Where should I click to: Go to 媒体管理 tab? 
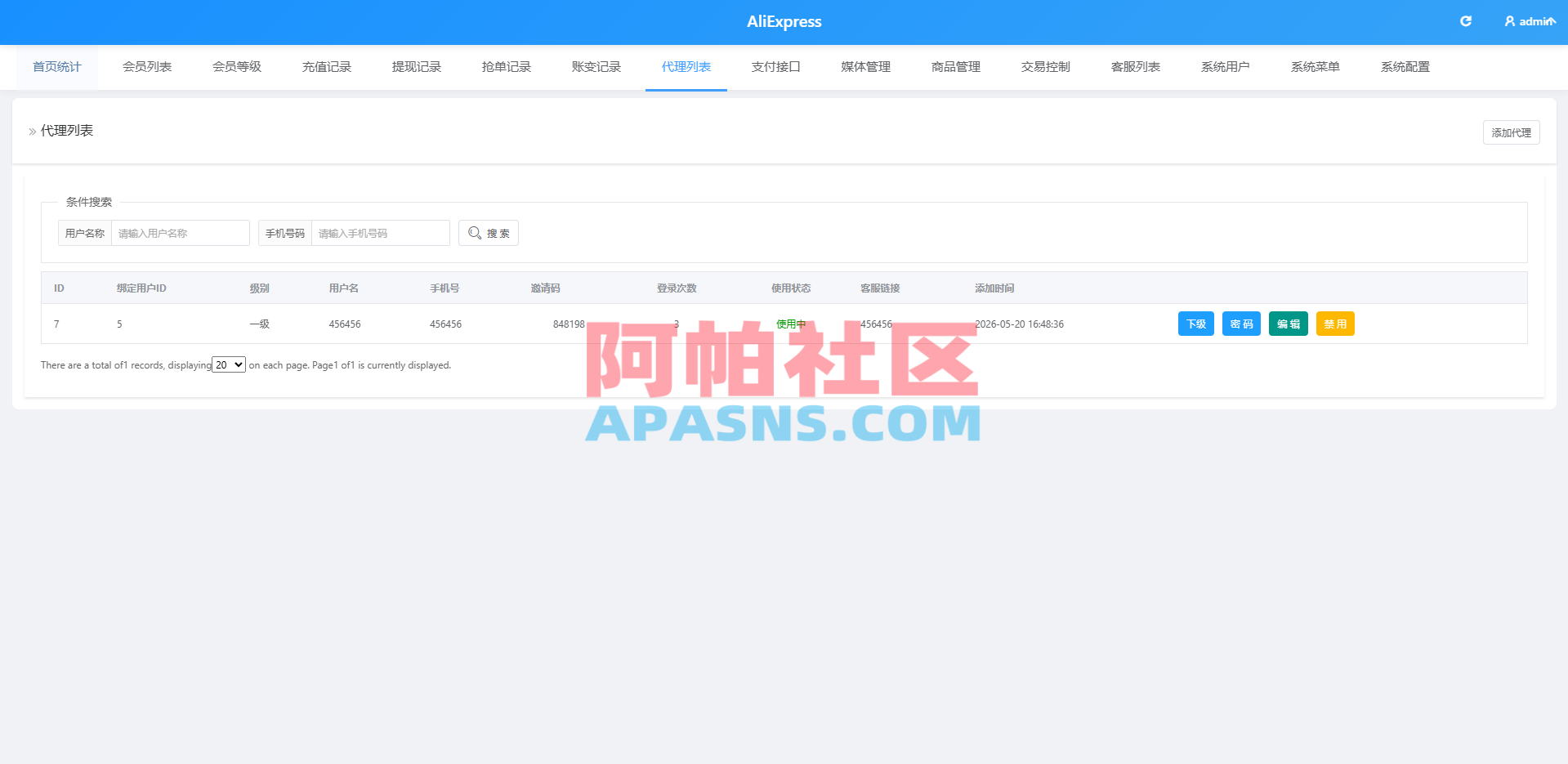tap(866, 67)
